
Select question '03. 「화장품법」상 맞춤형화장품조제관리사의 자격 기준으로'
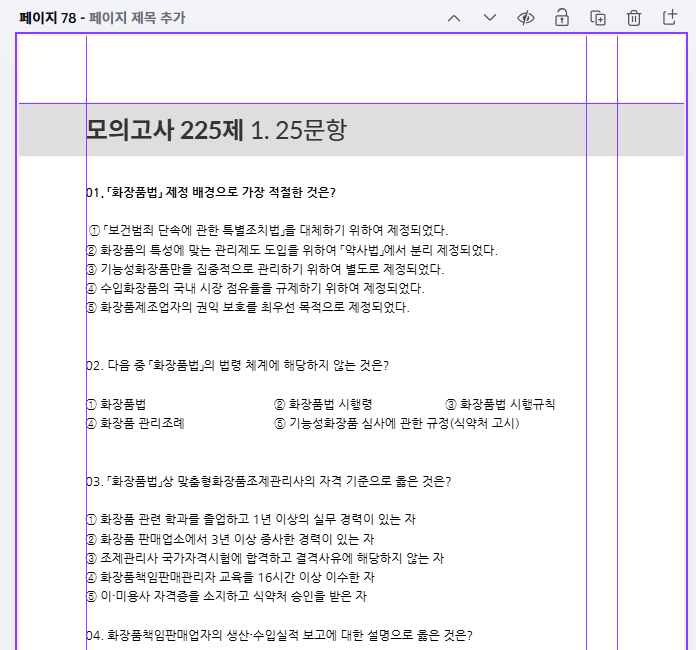(x=269, y=481)
